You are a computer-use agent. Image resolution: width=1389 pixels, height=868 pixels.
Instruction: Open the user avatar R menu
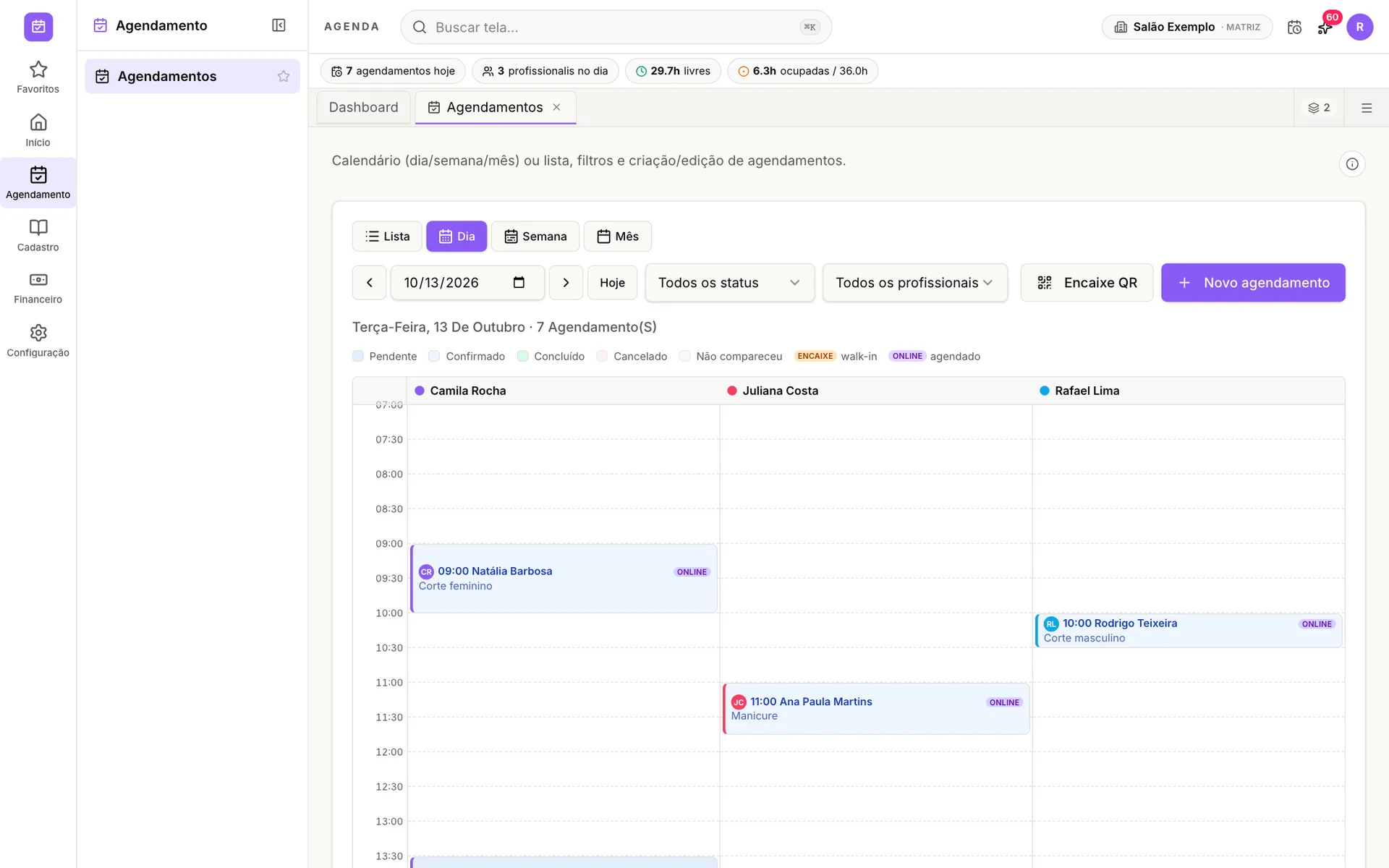pyautogui.click(x=1359, y=27)
